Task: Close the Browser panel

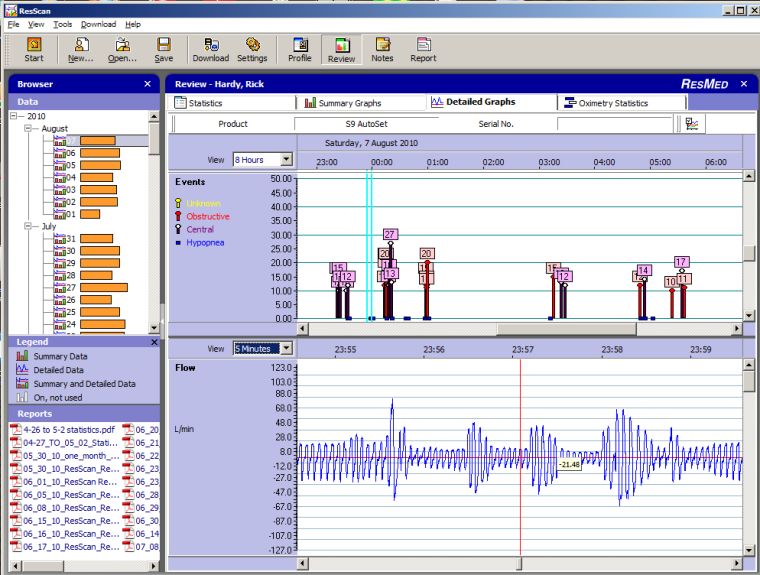Action: click(148, 84)
